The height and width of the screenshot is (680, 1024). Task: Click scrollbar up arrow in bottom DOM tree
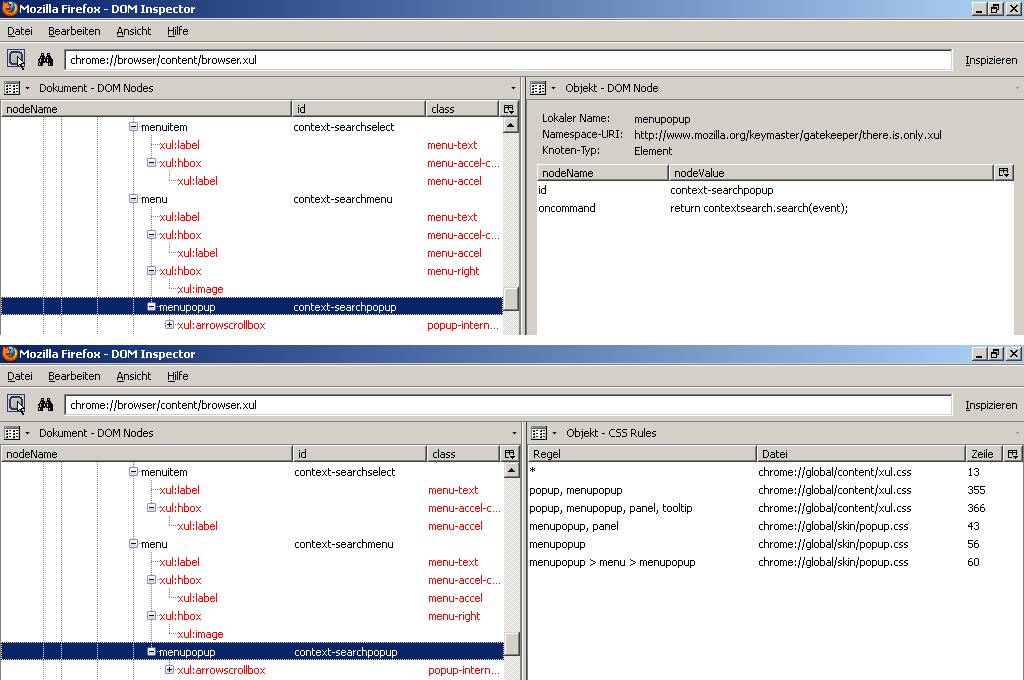pos(511,470)
